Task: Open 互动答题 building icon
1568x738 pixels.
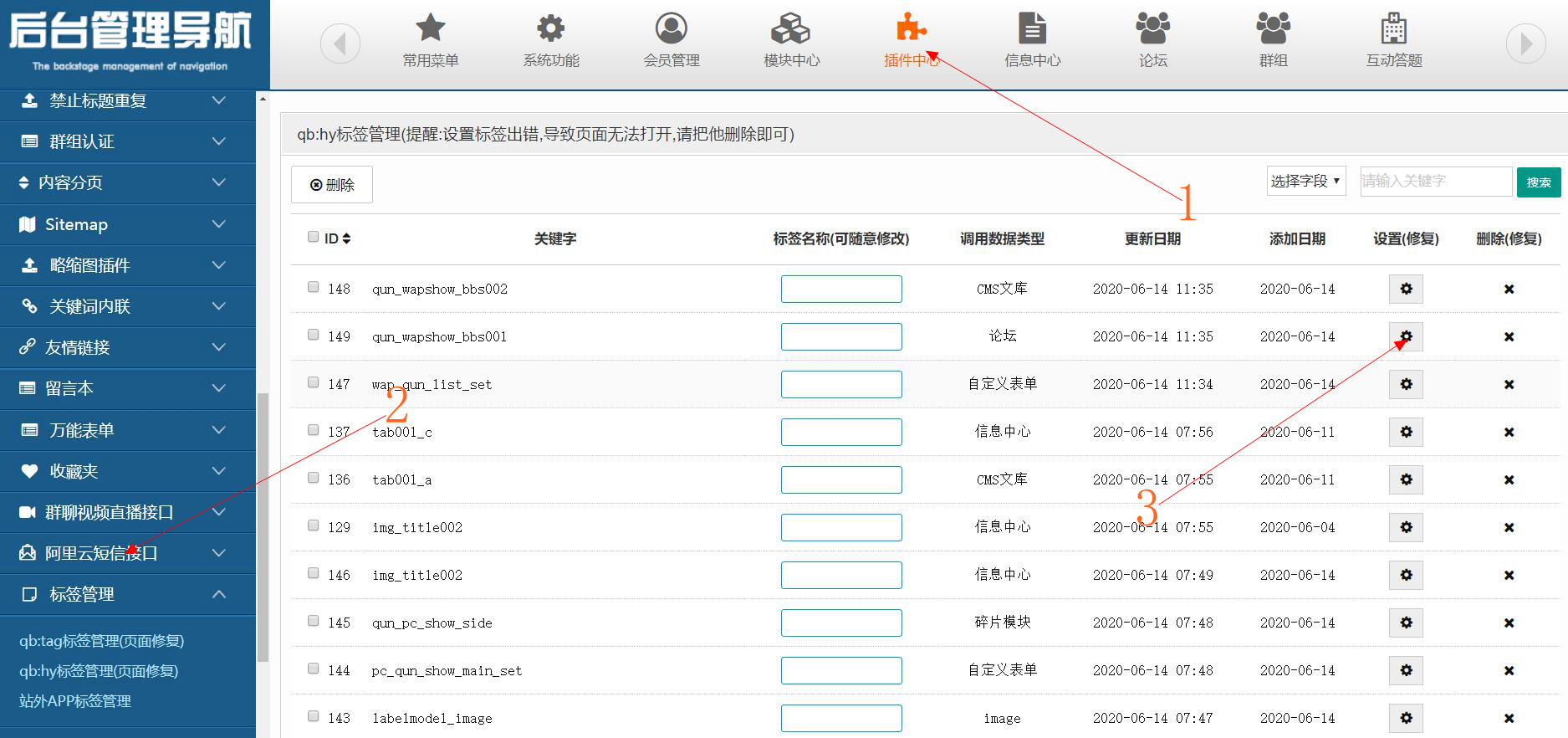Action: (x=1393, y=28)
